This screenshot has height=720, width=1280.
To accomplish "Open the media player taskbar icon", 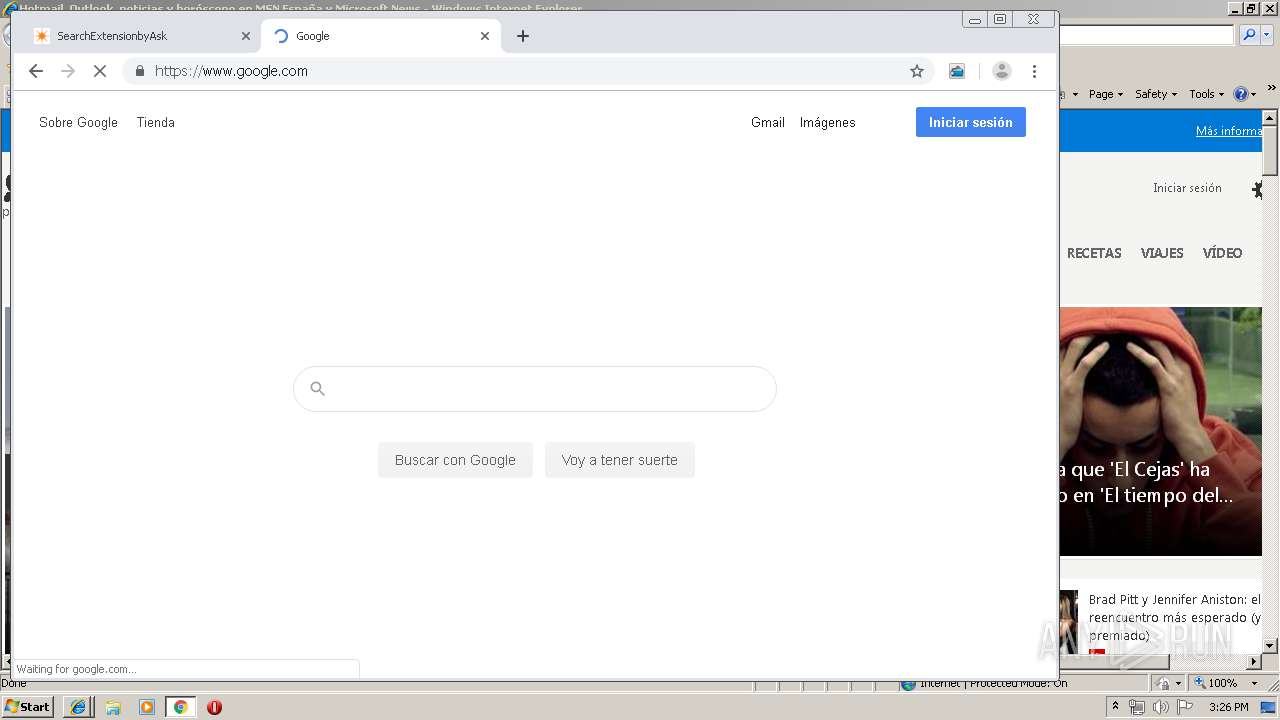I will click(147, 707).
